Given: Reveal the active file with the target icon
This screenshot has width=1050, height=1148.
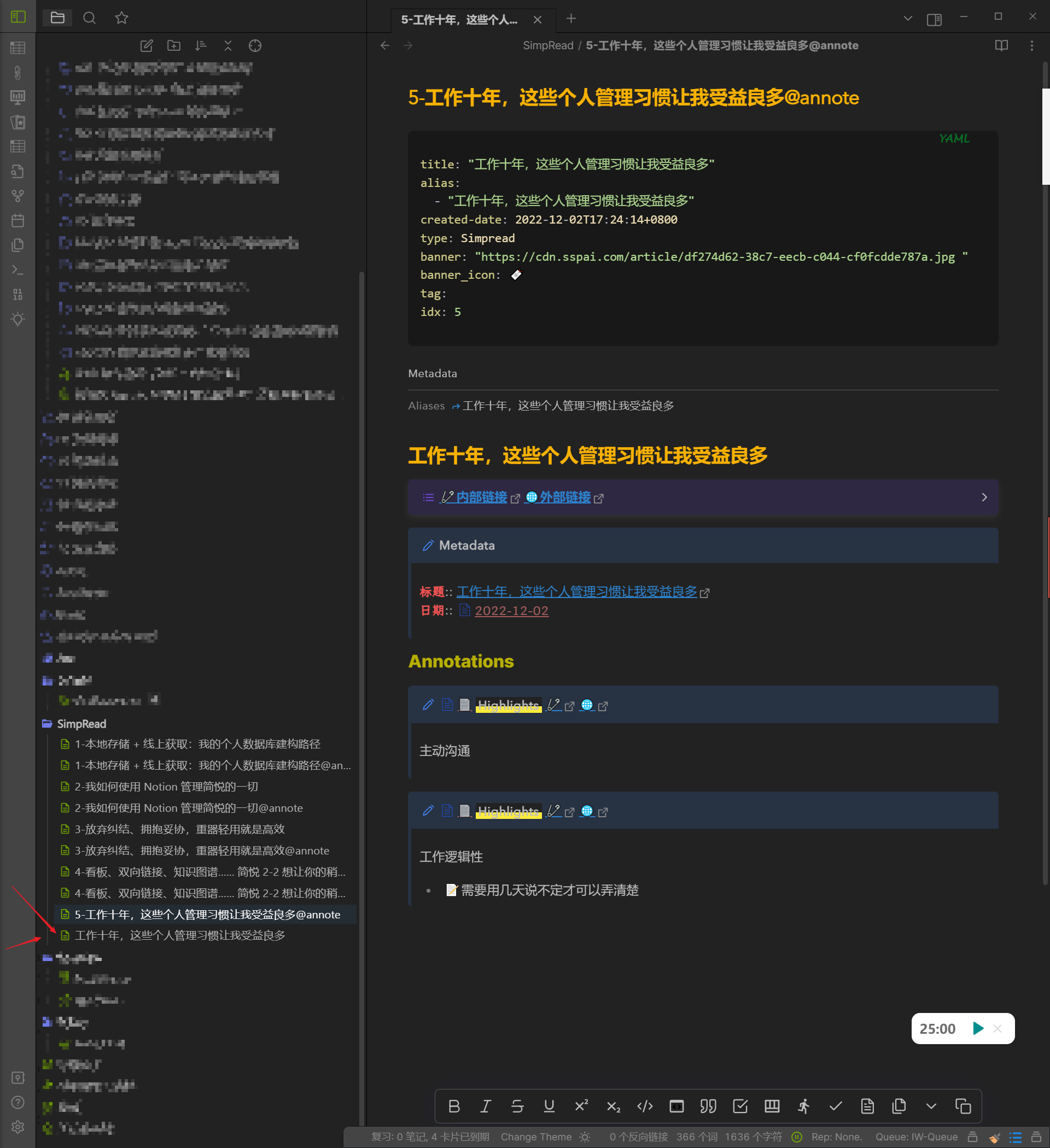Looking at the screenshot, I should [255, 45].
